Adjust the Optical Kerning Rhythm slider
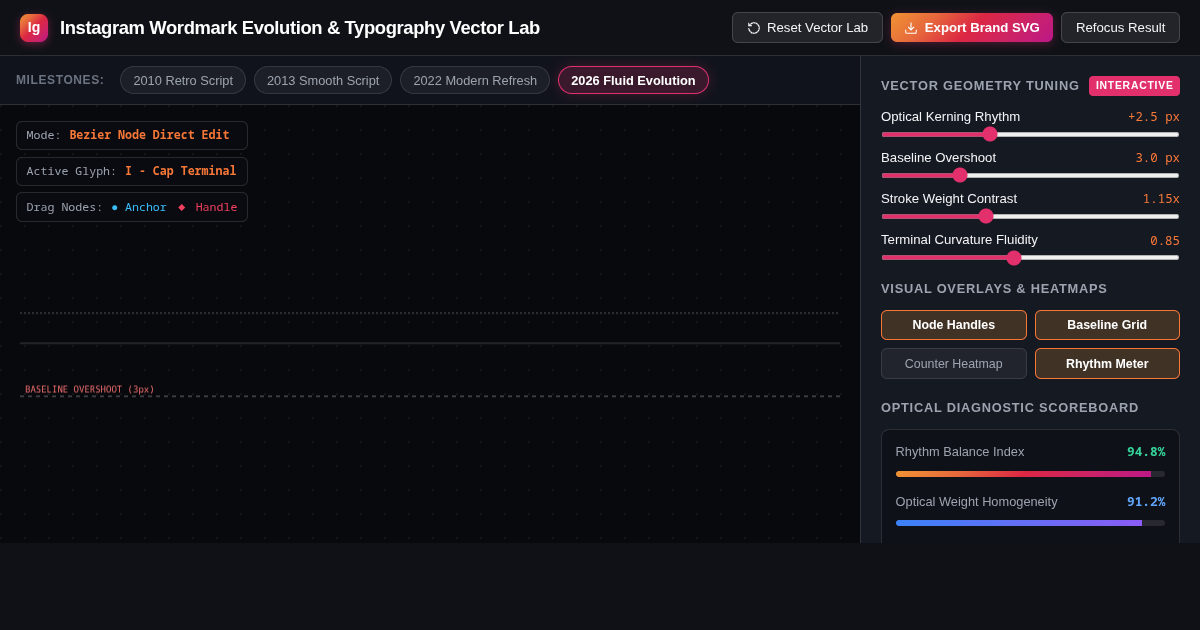1200x630 pixels. [x=1030, y=134]
